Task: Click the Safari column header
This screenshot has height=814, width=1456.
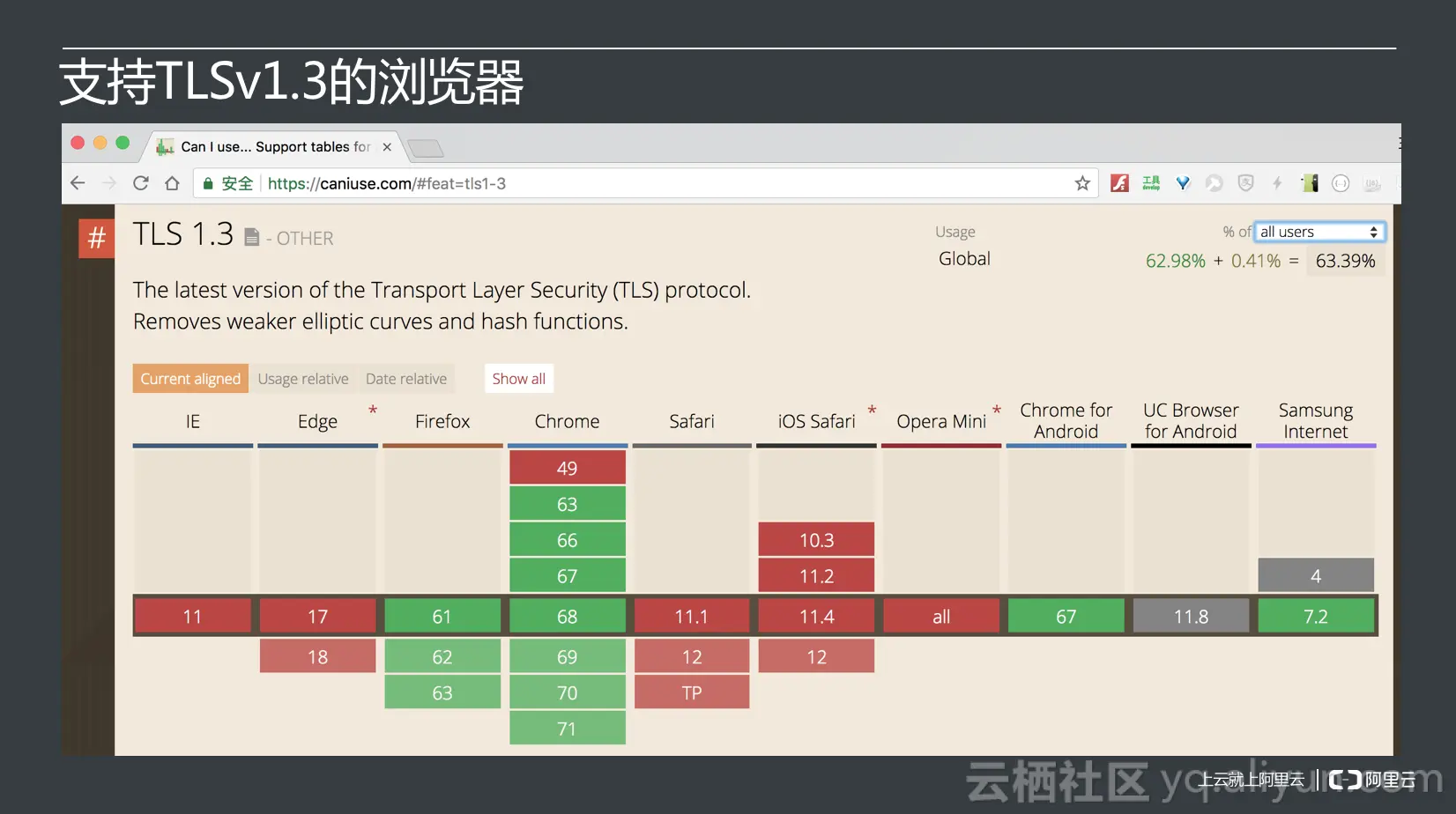Action: pyautogui.click(x=692, y=421)
